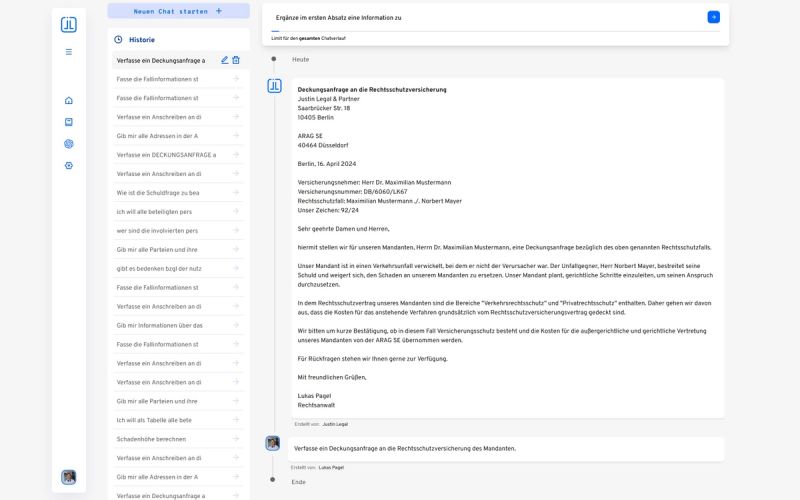Click the arrow on 'Verfasse ein DECKUNGSANFRAGE a' row
This screenshot has height=500, width=800.
236,155
